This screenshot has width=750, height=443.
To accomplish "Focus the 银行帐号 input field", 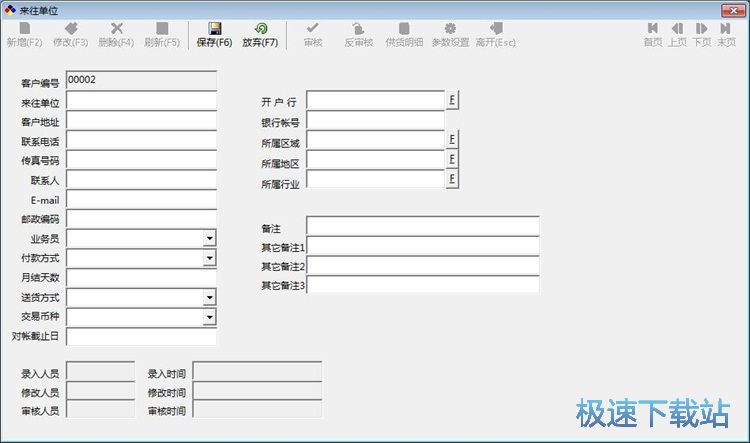I will tap(375, 120).
